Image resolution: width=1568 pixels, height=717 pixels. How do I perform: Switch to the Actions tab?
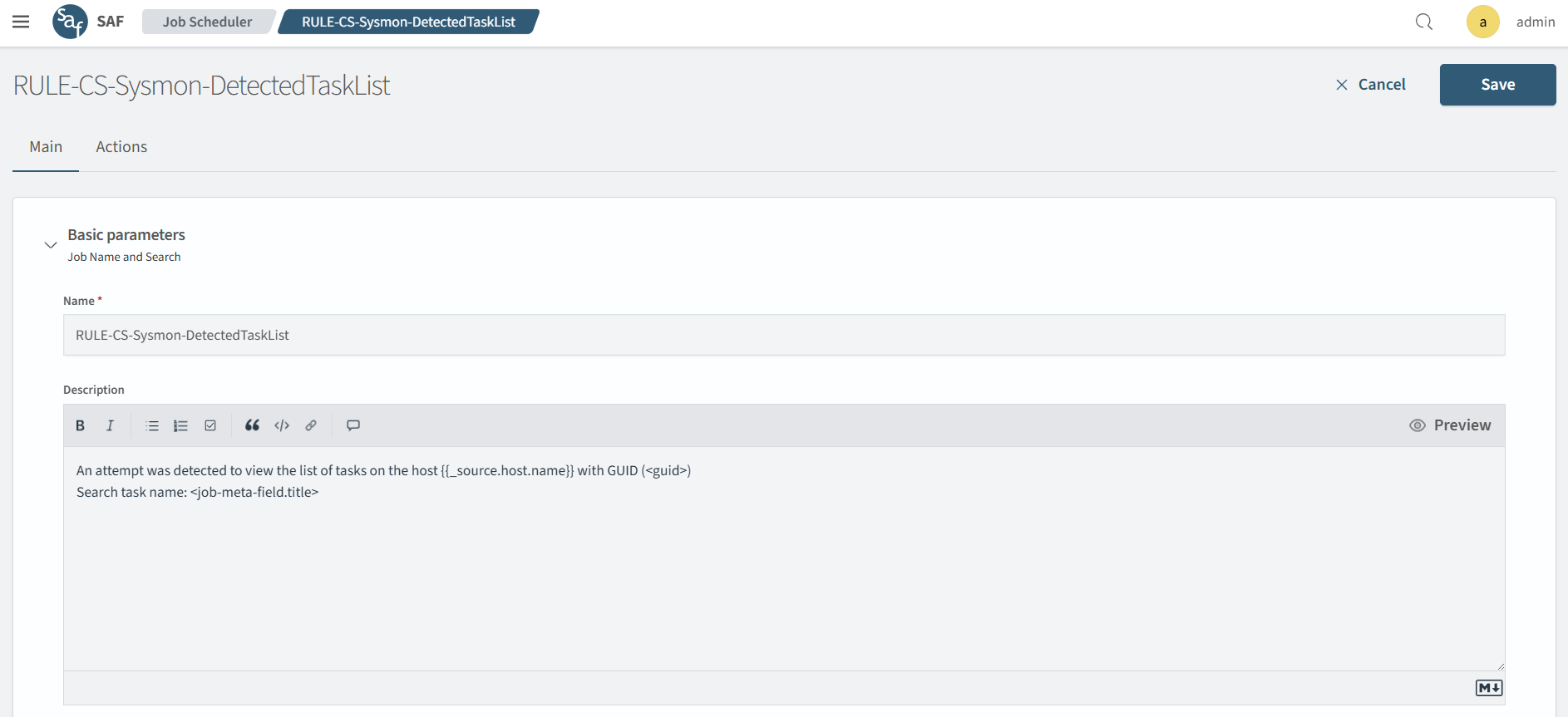click(121, 147)
